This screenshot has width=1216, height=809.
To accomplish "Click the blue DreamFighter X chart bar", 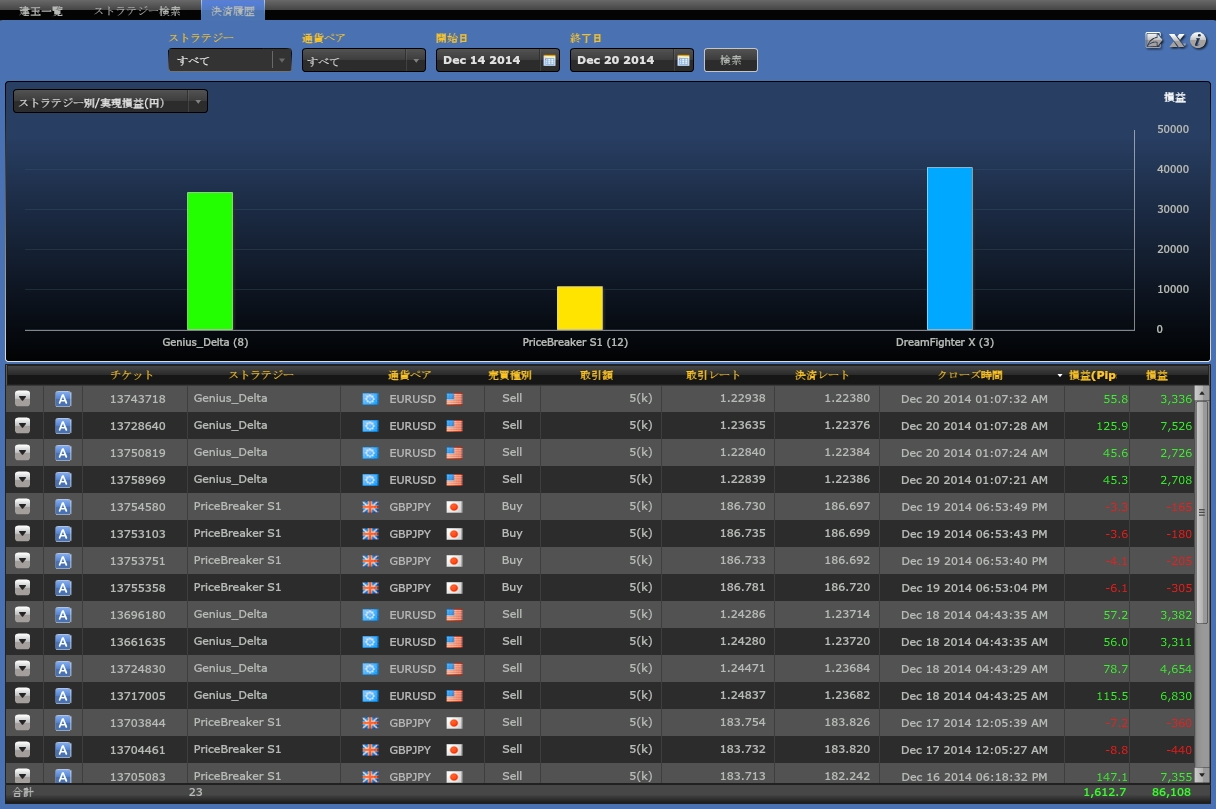I will (950, 248).
